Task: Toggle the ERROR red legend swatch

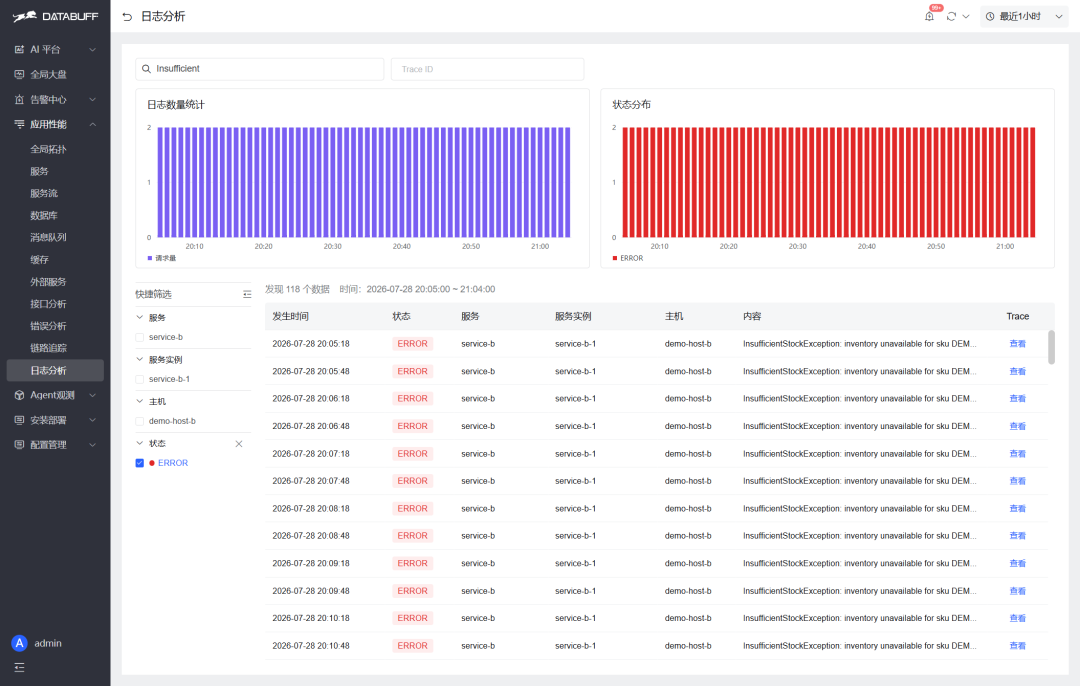Action: (615, 258)
